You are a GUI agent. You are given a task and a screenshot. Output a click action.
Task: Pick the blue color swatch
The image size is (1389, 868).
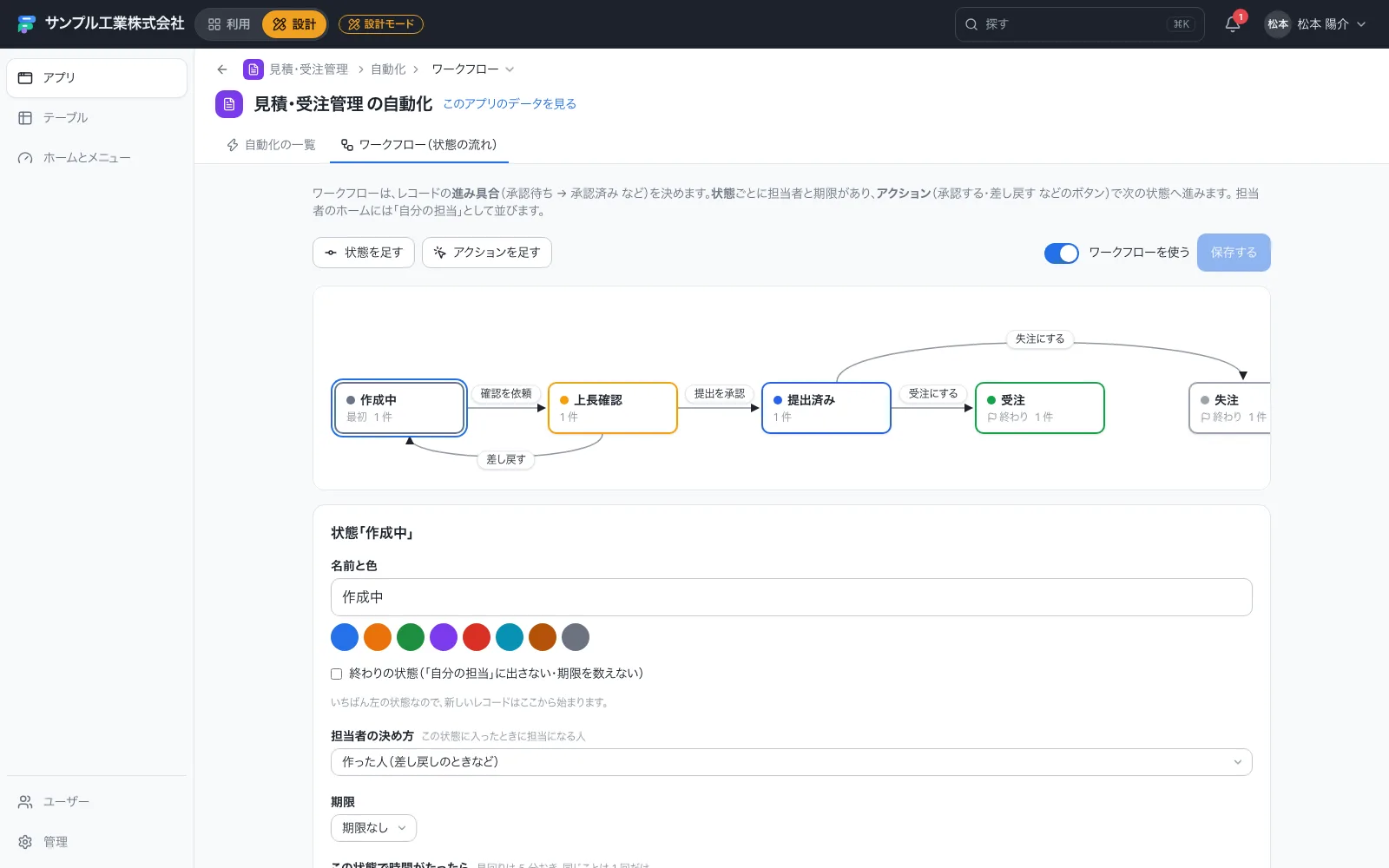[345, 637]
